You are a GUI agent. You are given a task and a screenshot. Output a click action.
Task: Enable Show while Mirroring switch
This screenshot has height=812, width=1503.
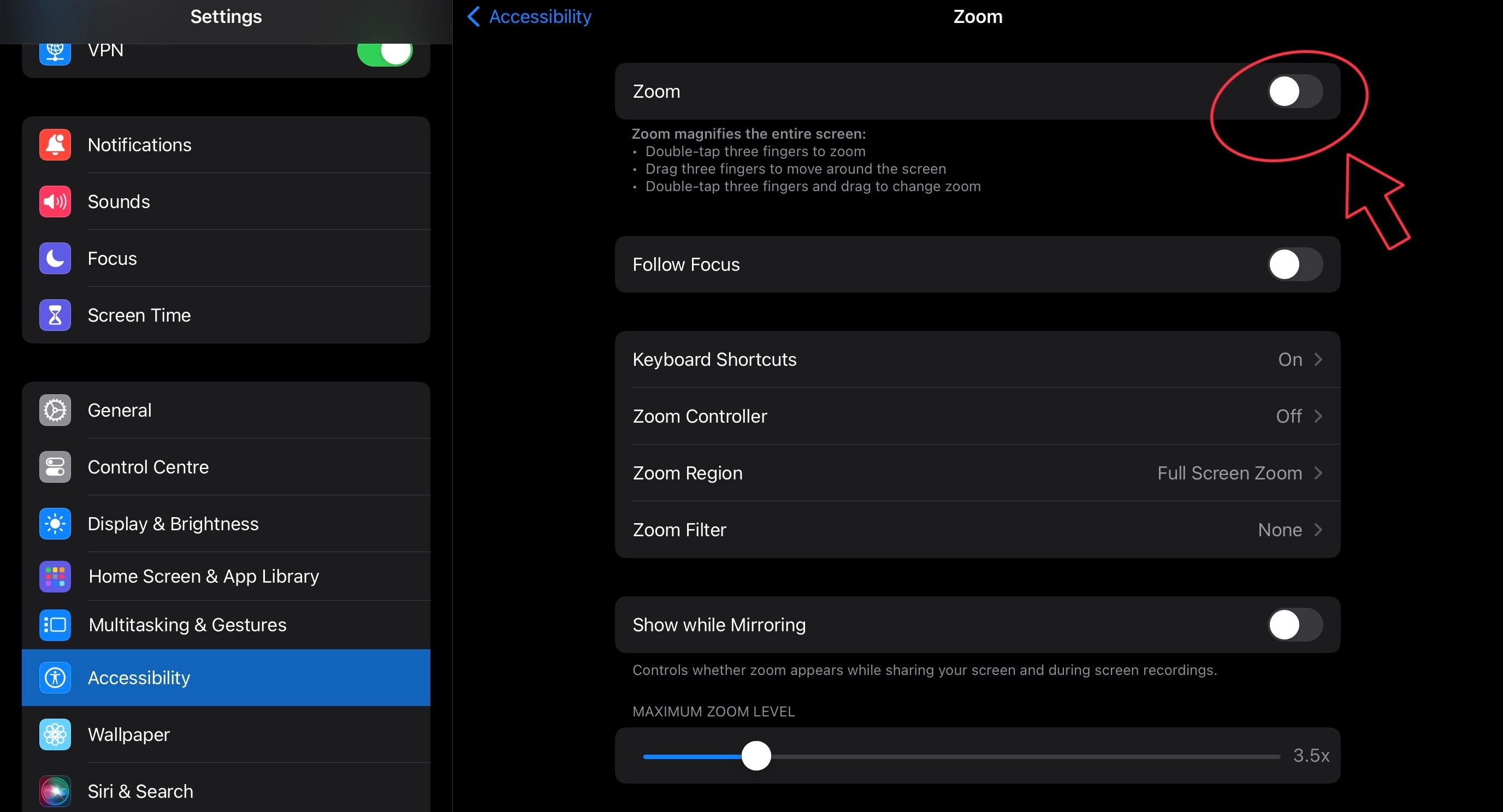pyautogui.click(x=1294, y=625)
